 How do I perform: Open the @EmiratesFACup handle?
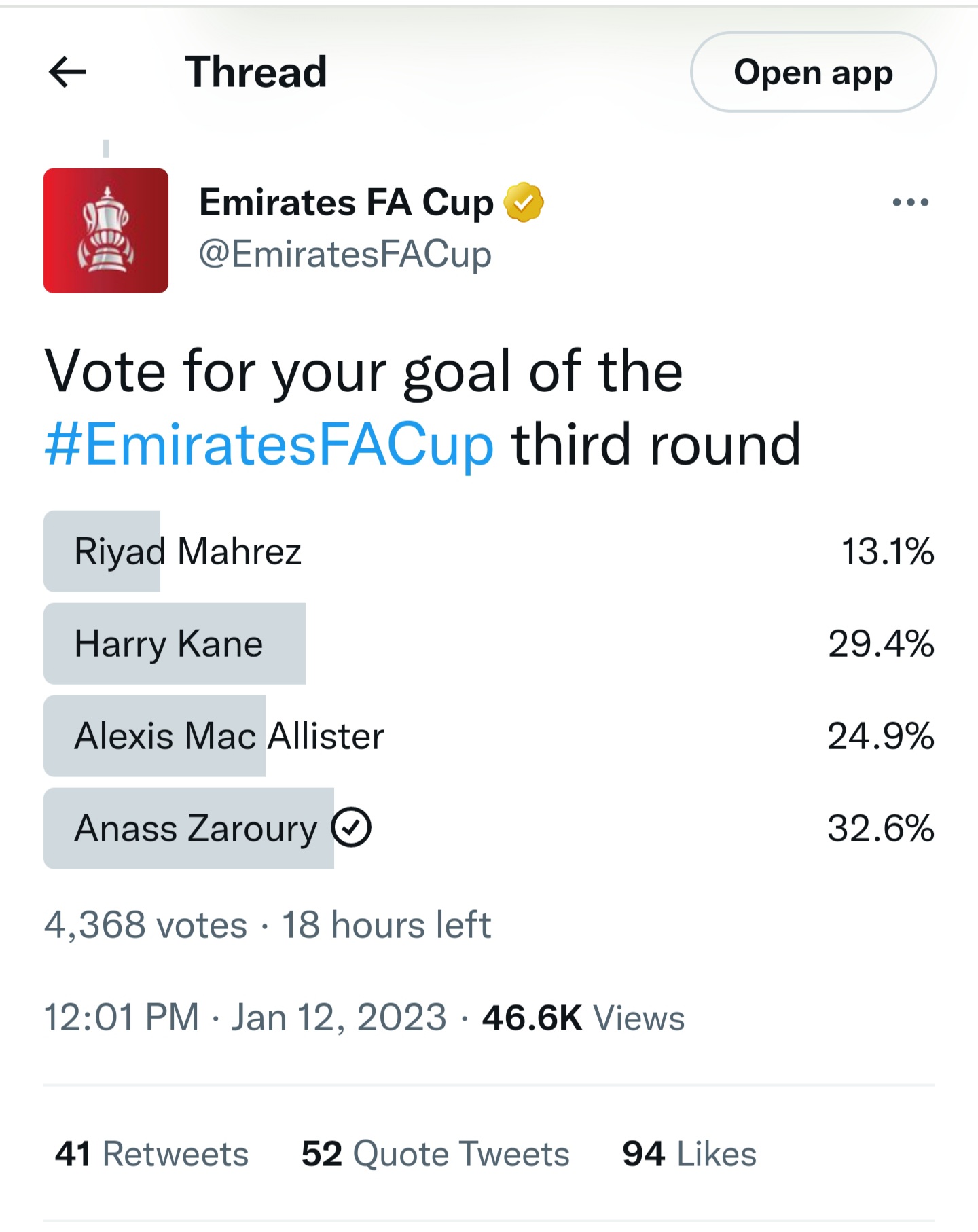coord(345,255)
